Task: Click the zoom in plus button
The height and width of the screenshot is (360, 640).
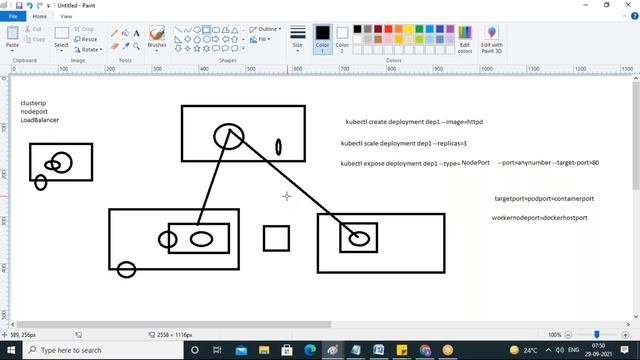Action: click(625, 335)
